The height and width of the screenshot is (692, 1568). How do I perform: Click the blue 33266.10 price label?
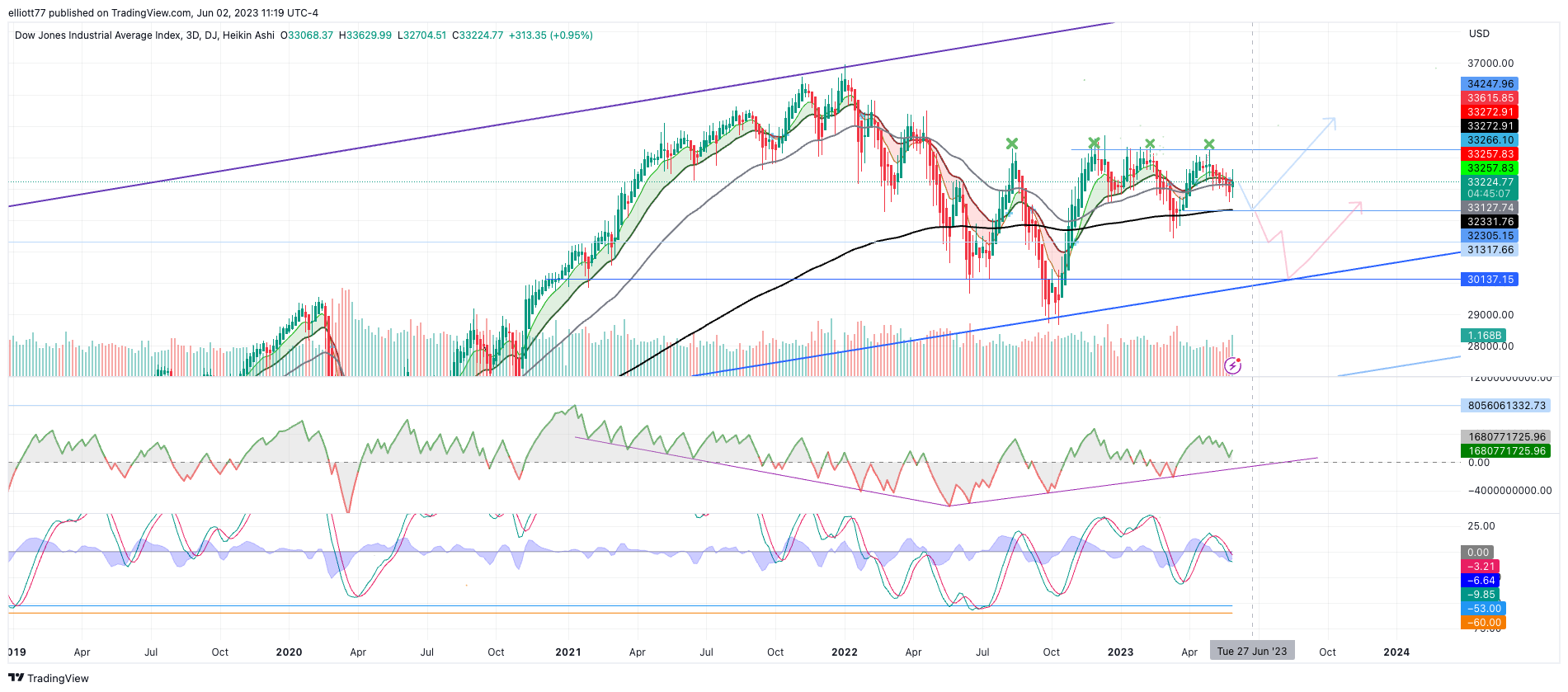click(1490, 140)
